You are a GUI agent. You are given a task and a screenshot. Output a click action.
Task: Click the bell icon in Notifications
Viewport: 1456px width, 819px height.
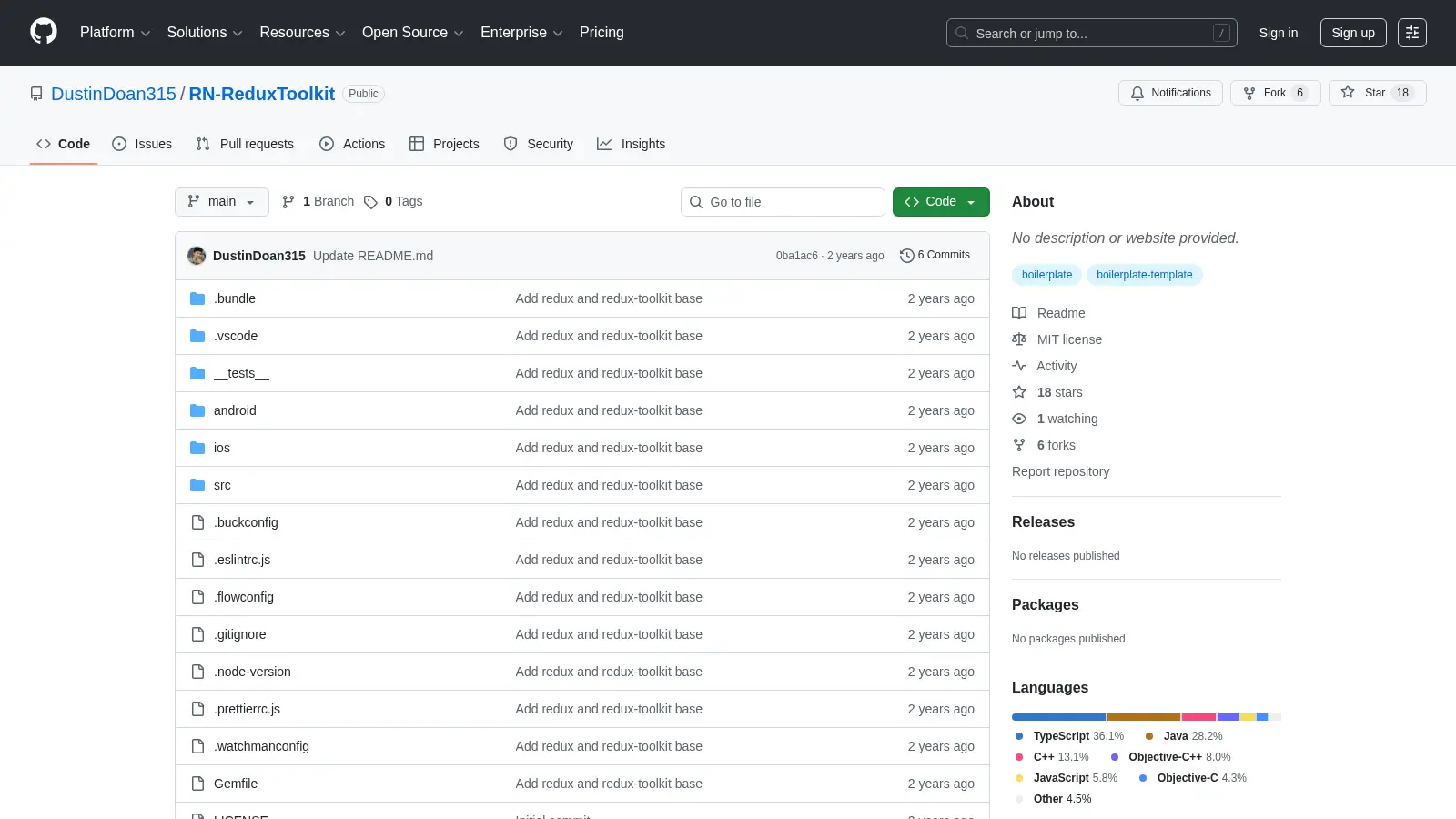point(1137,93)
